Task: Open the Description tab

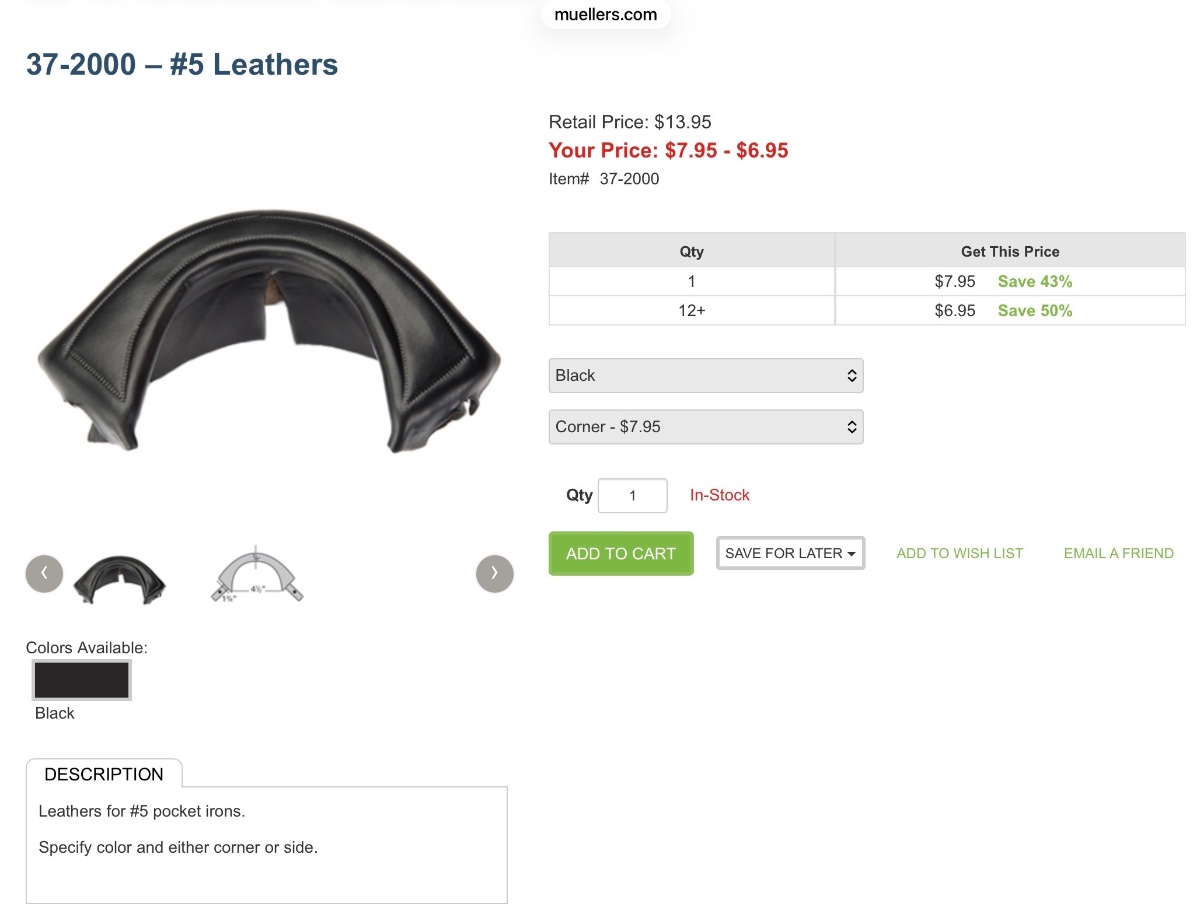Action: 104,774
